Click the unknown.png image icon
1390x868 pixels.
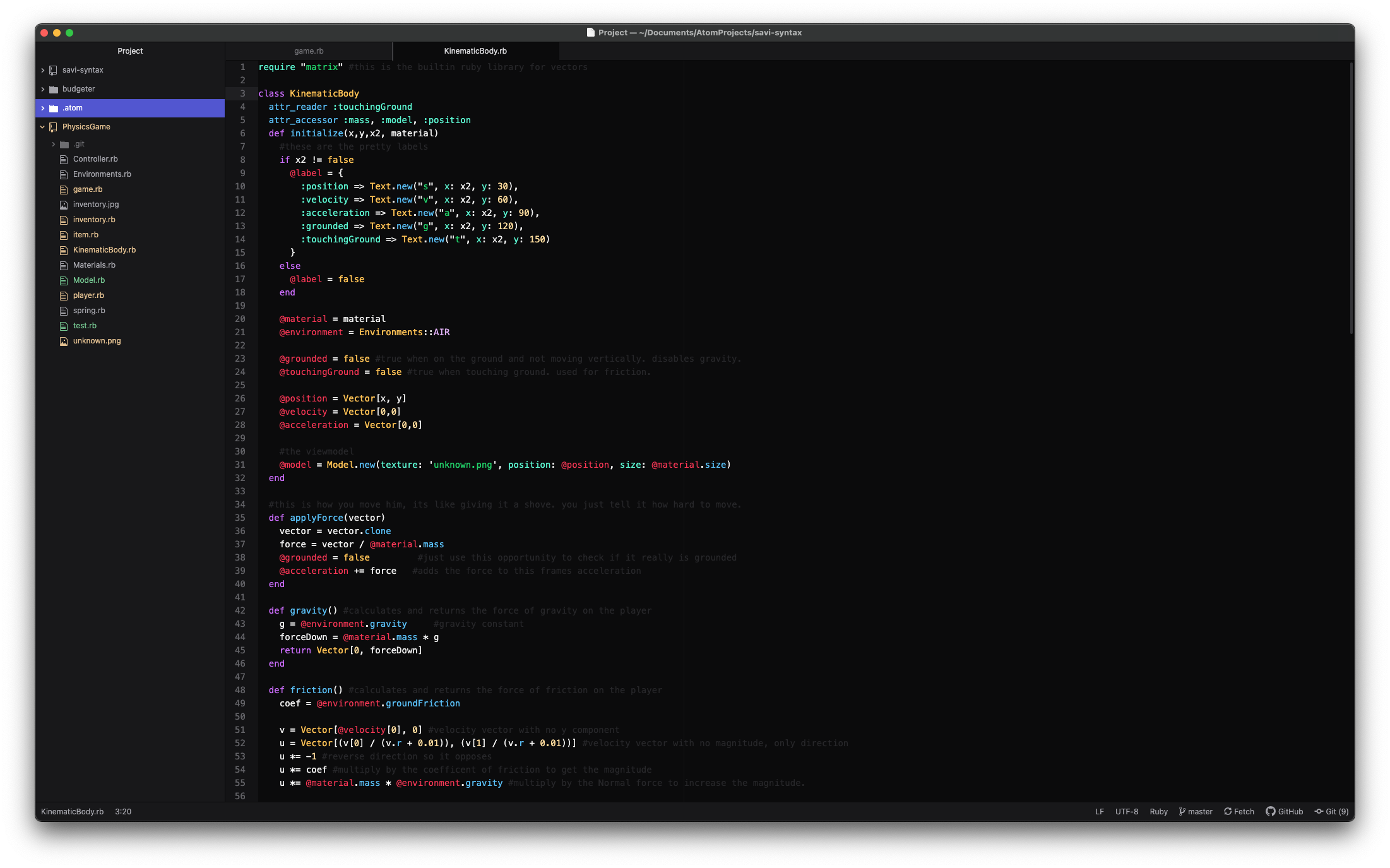64,341
